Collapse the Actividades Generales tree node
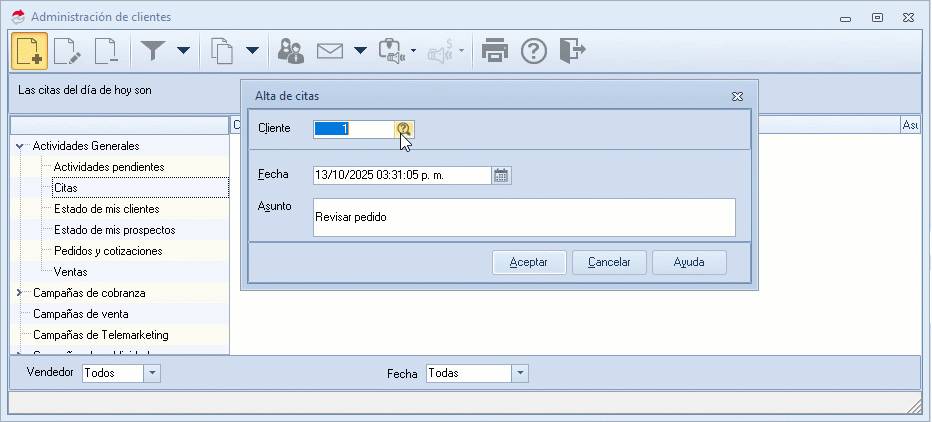 click(x=19, y=146)
